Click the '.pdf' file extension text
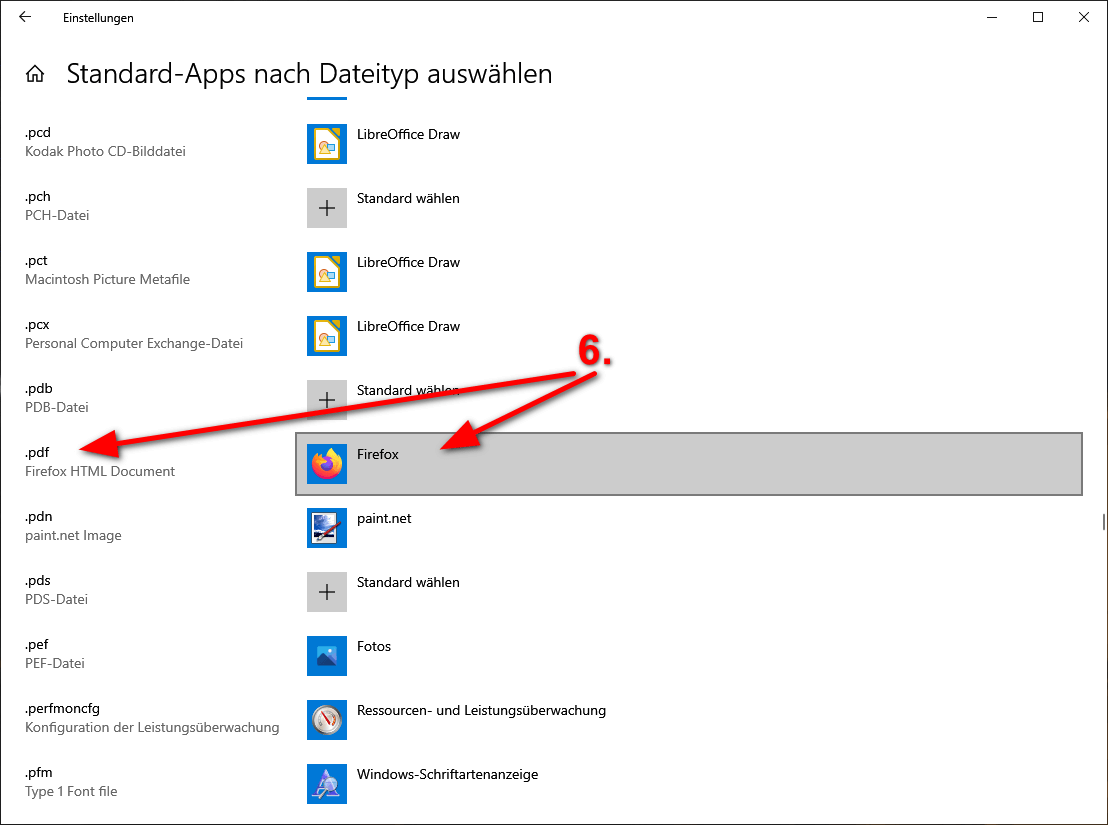1108x825 pixels. 37,453
